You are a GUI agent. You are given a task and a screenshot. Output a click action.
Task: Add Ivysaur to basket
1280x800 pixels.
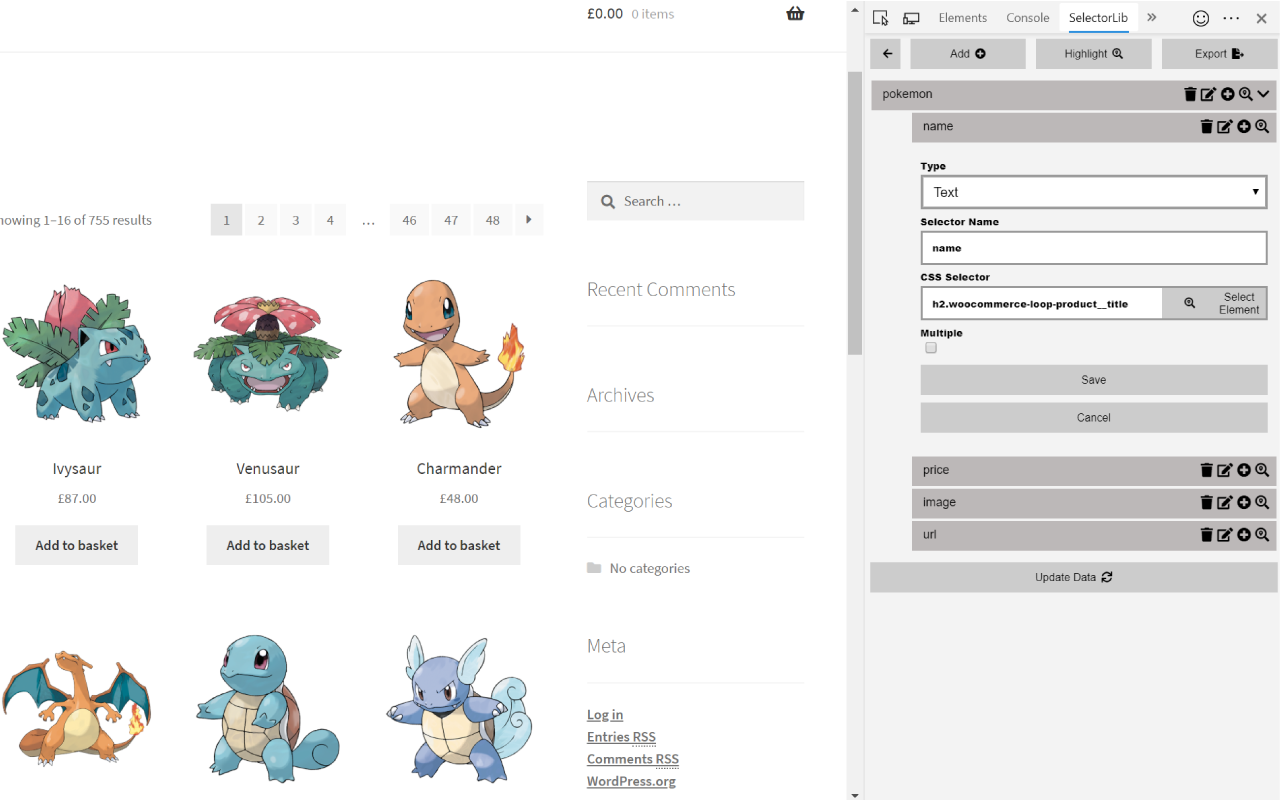[77, 545]
